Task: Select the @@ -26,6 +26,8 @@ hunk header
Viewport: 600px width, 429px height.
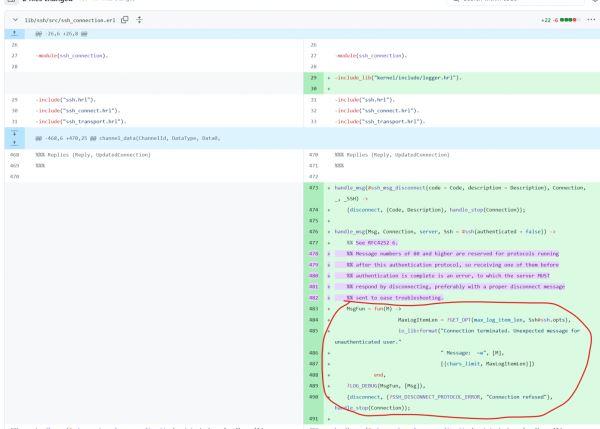Action: pos(62,34)
